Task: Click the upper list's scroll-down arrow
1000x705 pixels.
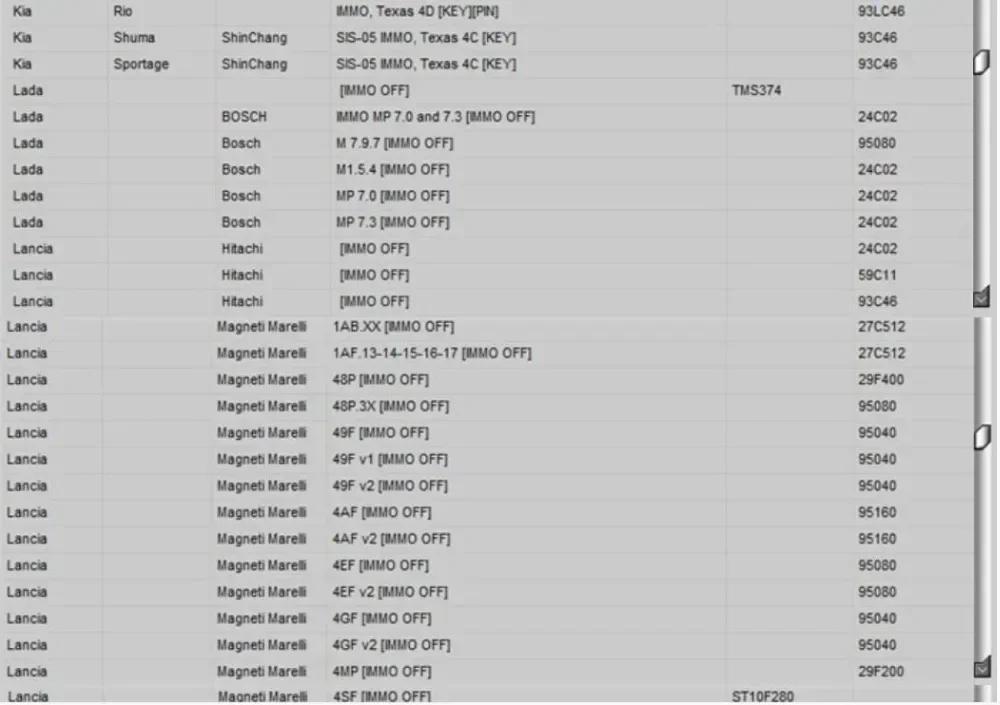Action: 982,297
